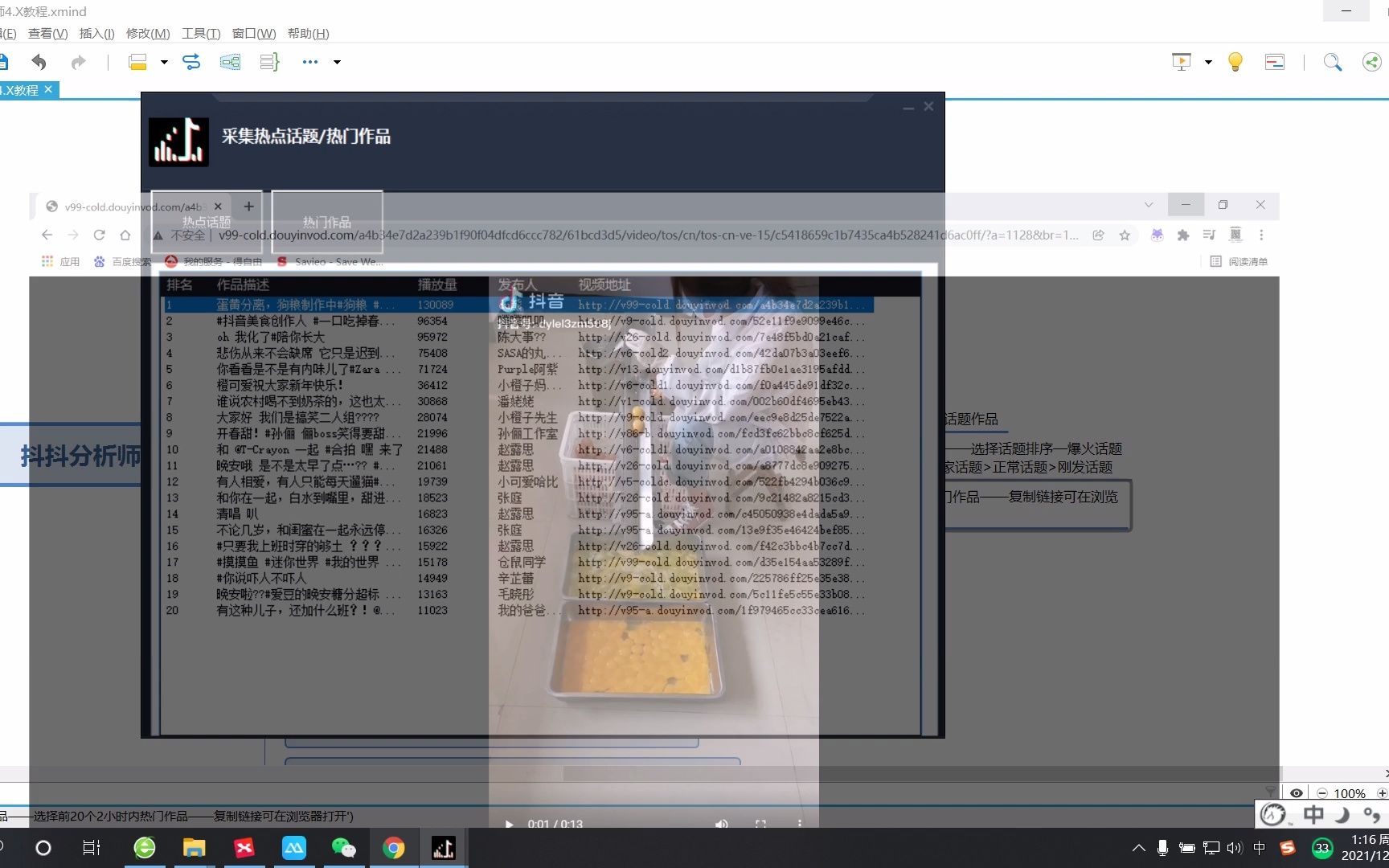The height and width of the screenshot is (868, 1389).
Task: Click the redo arrow in XMind toolbar
Action: tap(78, 62)
